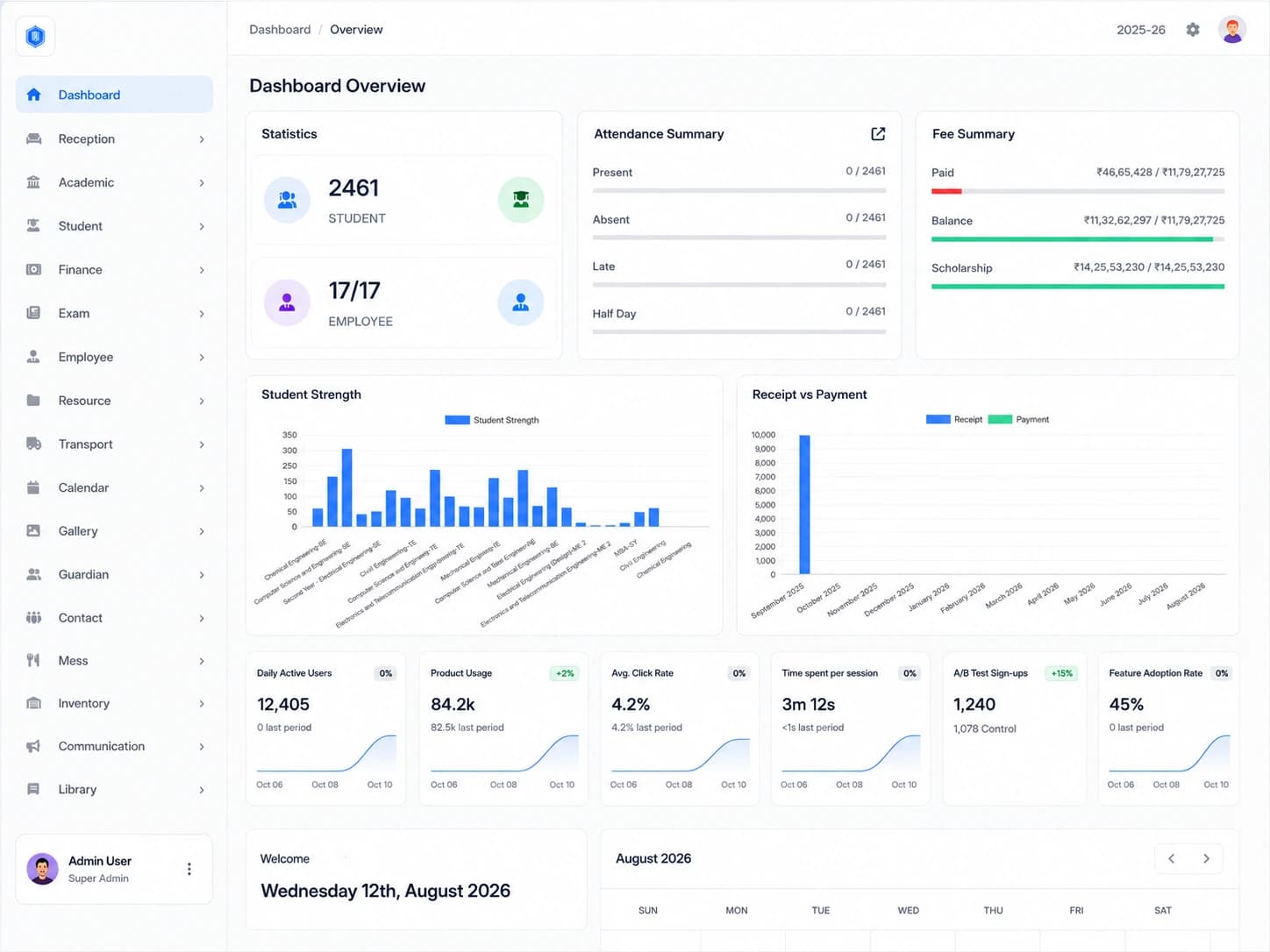The width and height of the screenshot is (1270, 952).
Task: Click the Exam sidebar icon
Action: [x=33, y=313]
